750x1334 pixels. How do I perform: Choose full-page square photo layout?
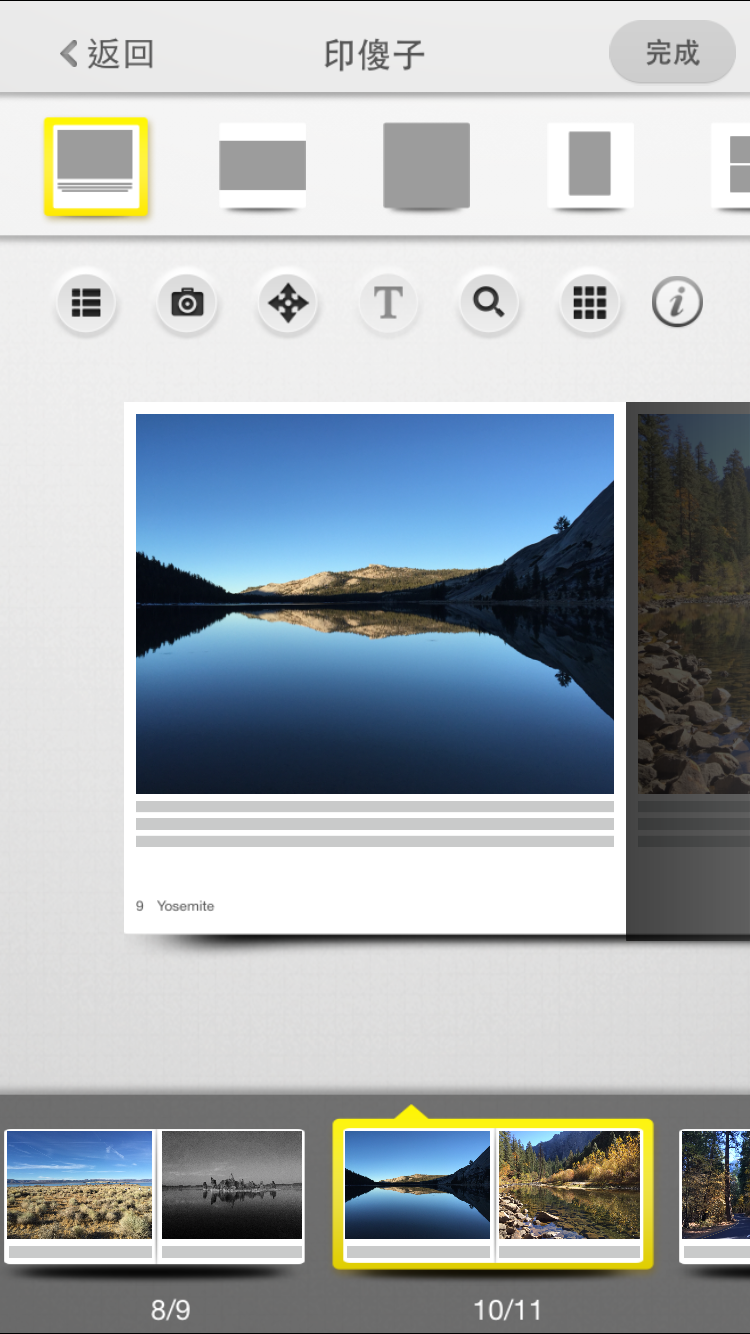[427, 166]
